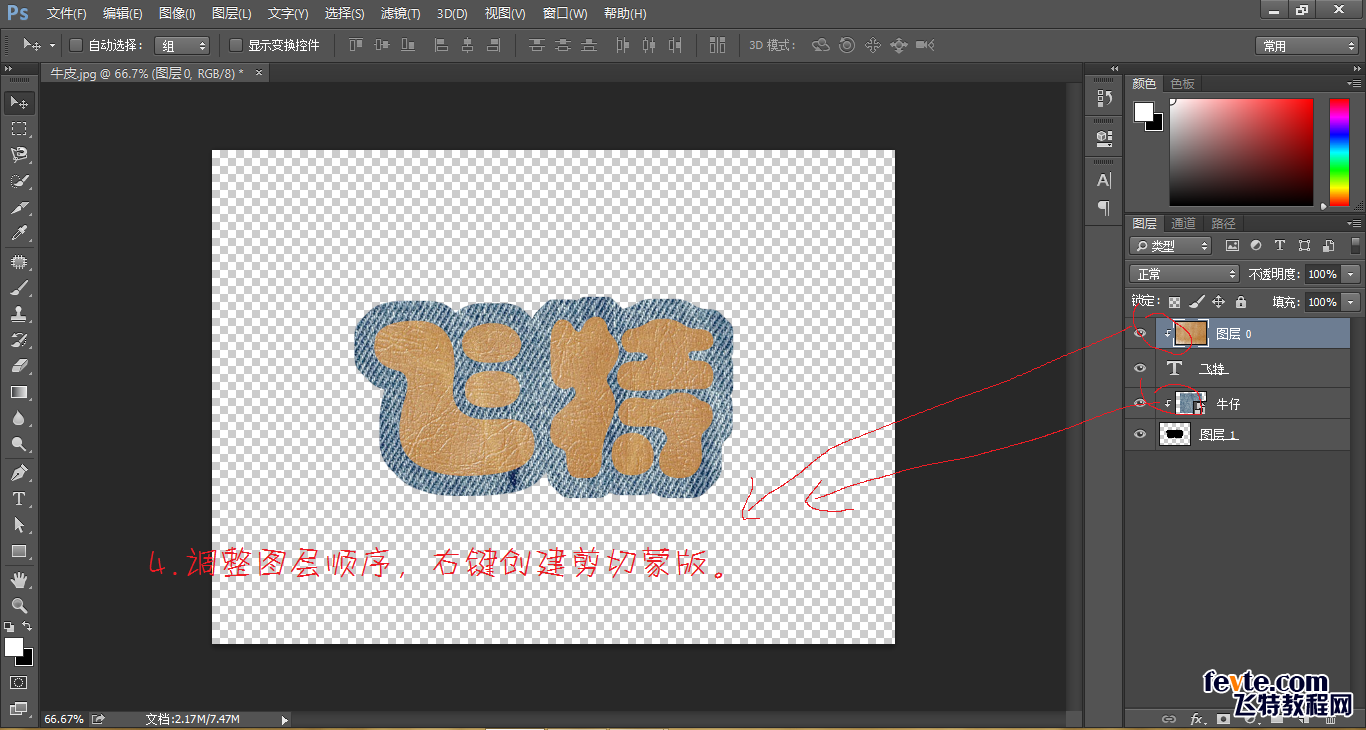Select the Rectangular Marquee tool
Viewport: 1366px width, 730px height.
[x=19, y=129]
